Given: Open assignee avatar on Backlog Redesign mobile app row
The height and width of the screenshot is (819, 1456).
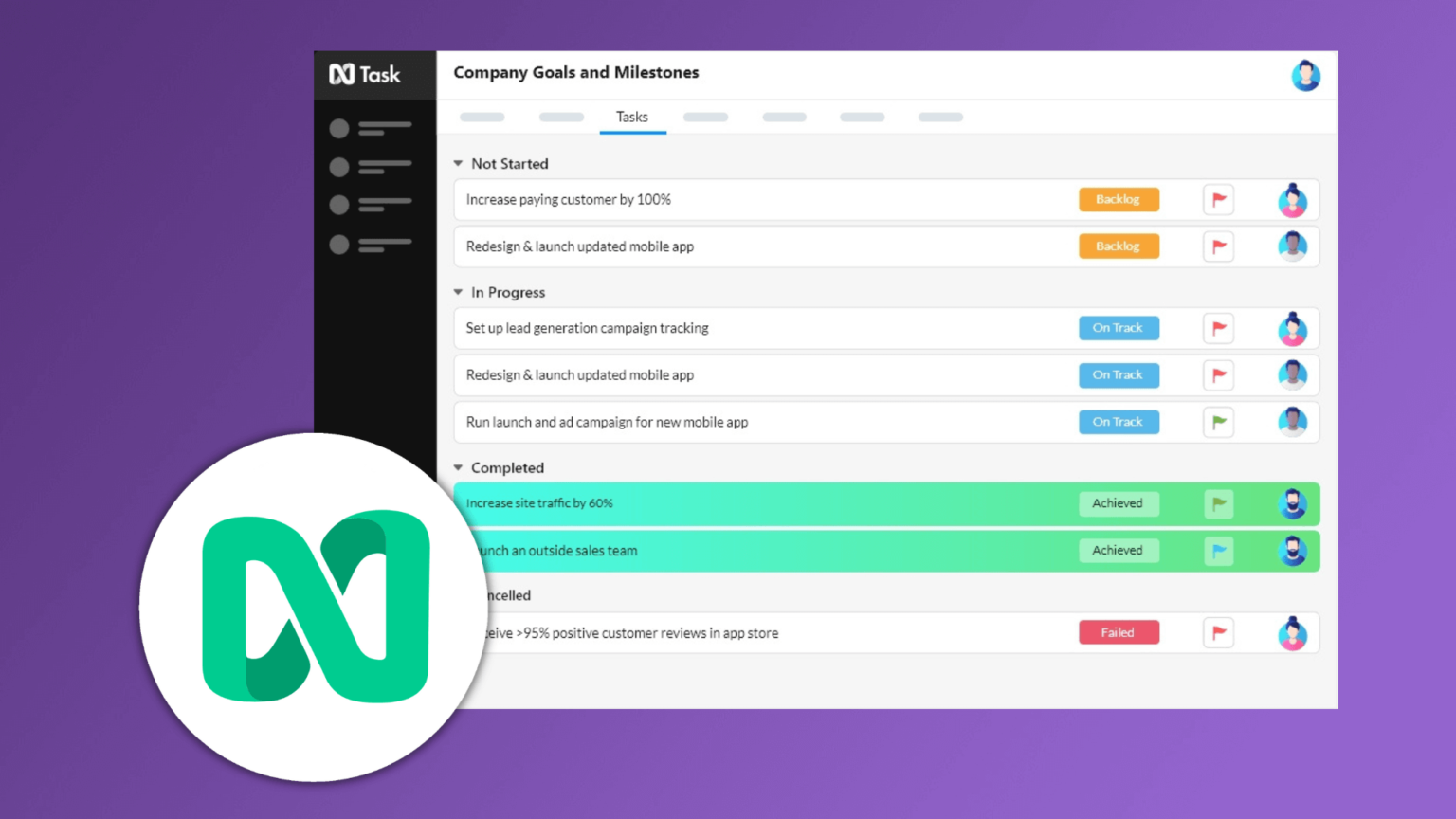Looking at the screenshot, I should (1292, 246).
